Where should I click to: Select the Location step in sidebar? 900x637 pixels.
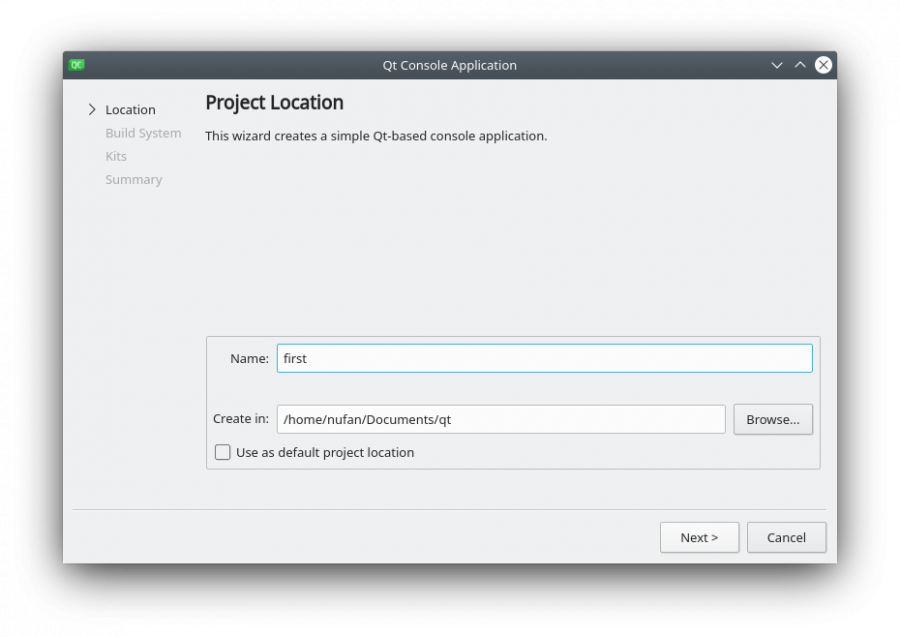point(130,110)
